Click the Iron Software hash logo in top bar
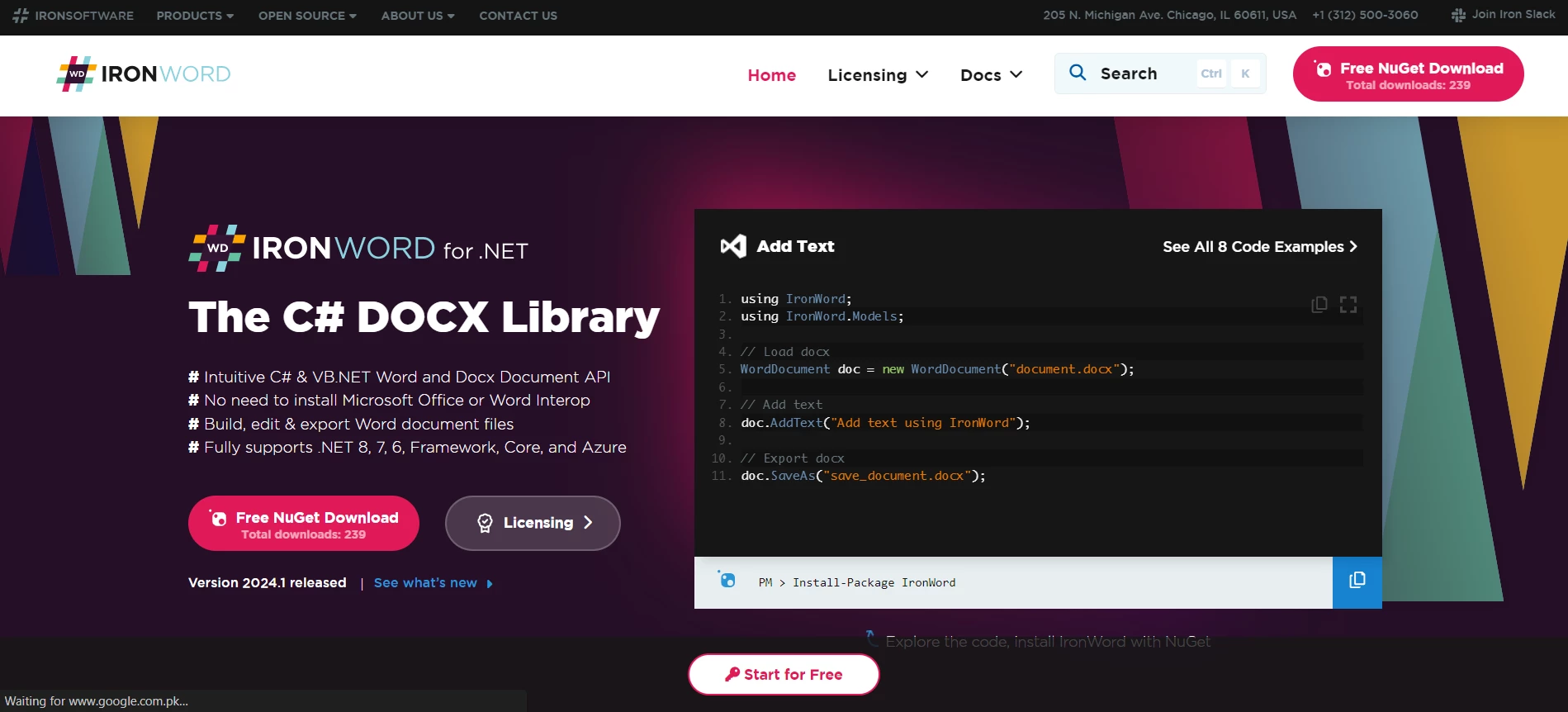The height and width of the screenshot is (712, 1568). pyautogui.click(x=21, y=16)
